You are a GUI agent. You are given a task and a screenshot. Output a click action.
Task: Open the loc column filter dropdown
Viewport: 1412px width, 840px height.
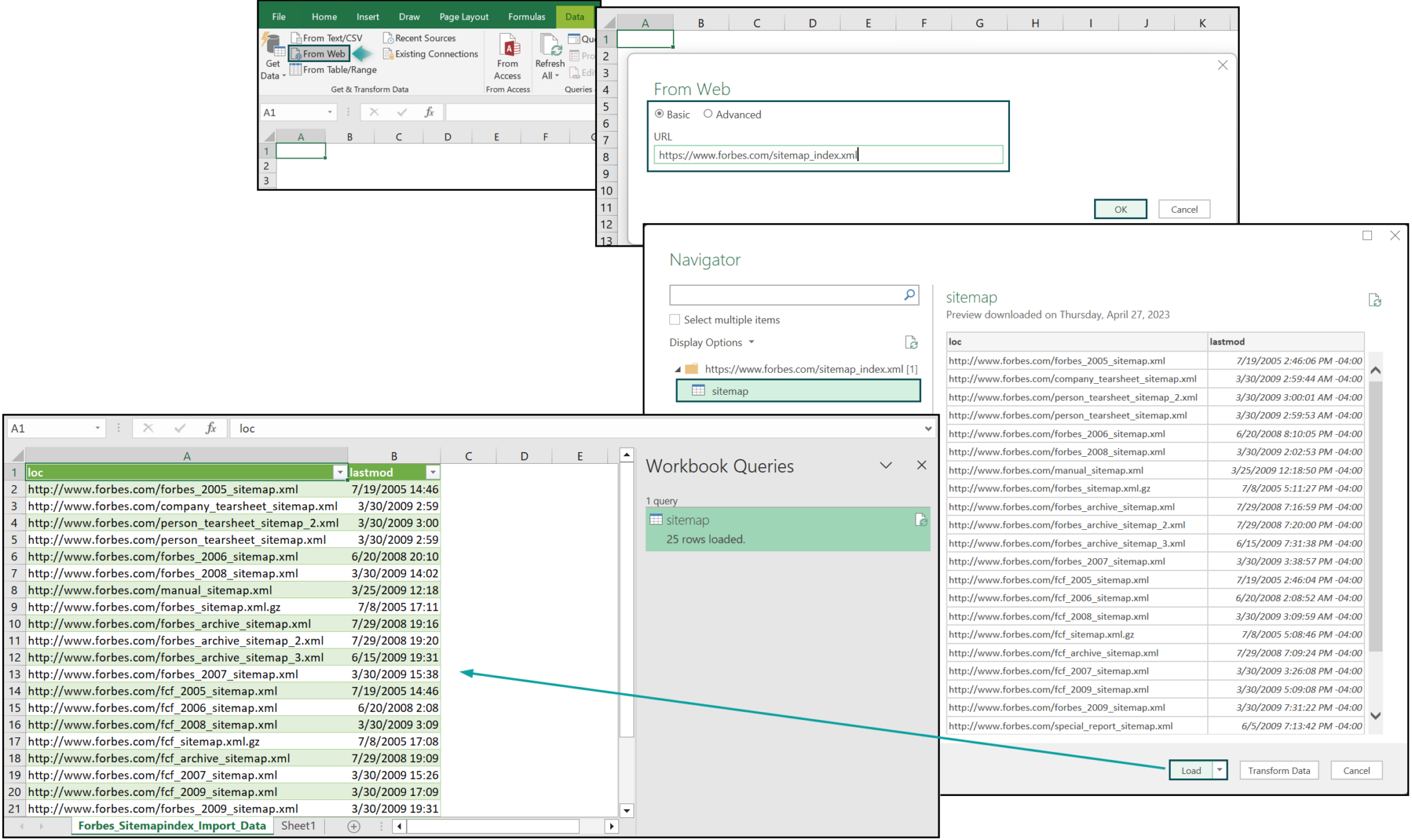[339, 472]
